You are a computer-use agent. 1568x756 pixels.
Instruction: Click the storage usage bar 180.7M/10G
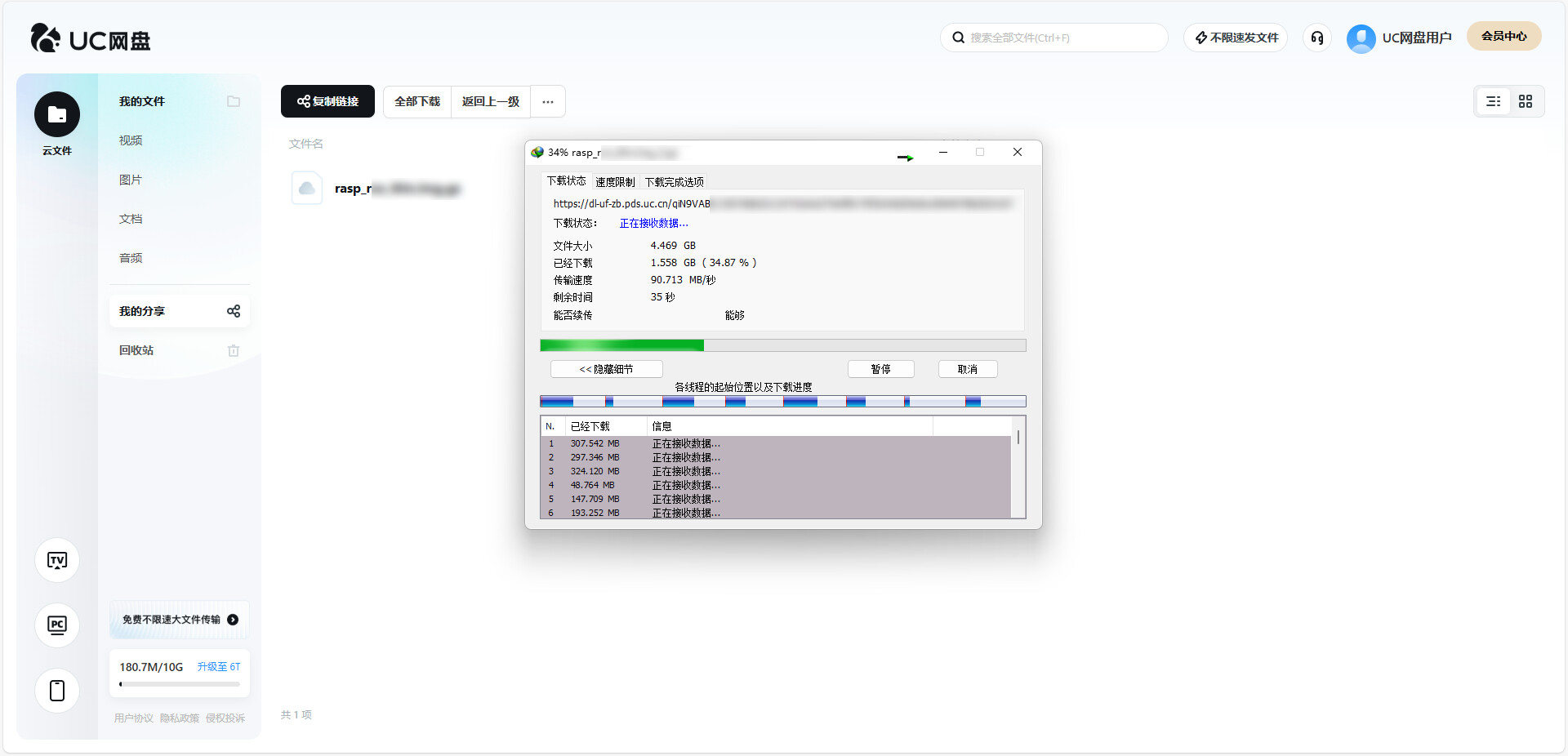(180, 684)
